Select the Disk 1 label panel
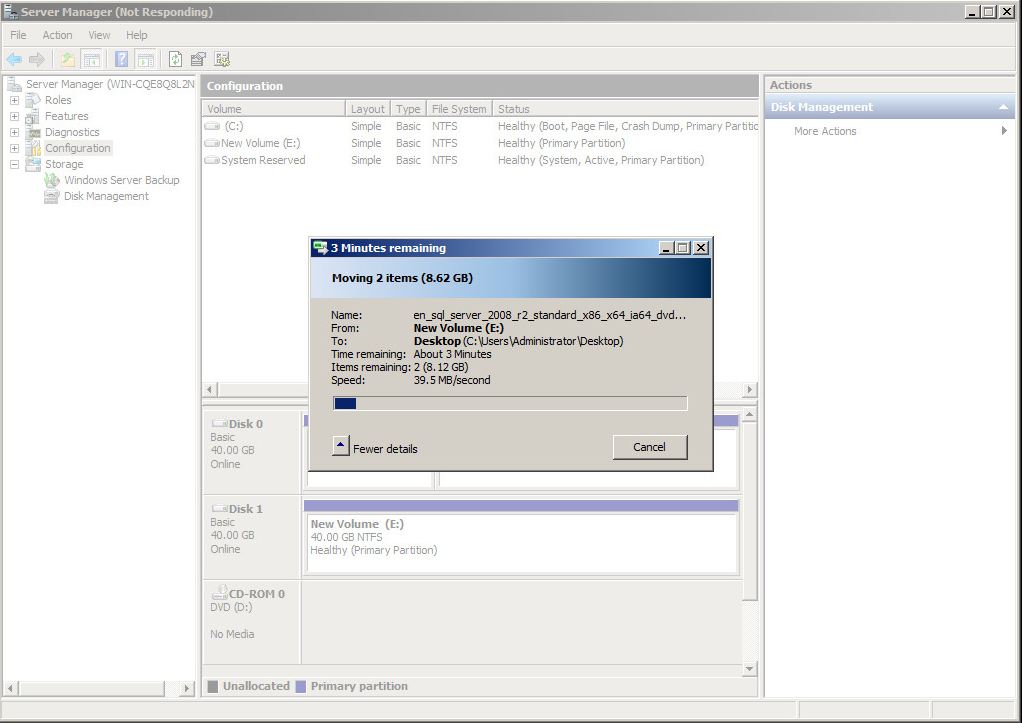1022x723 pixels. (252, 536)
